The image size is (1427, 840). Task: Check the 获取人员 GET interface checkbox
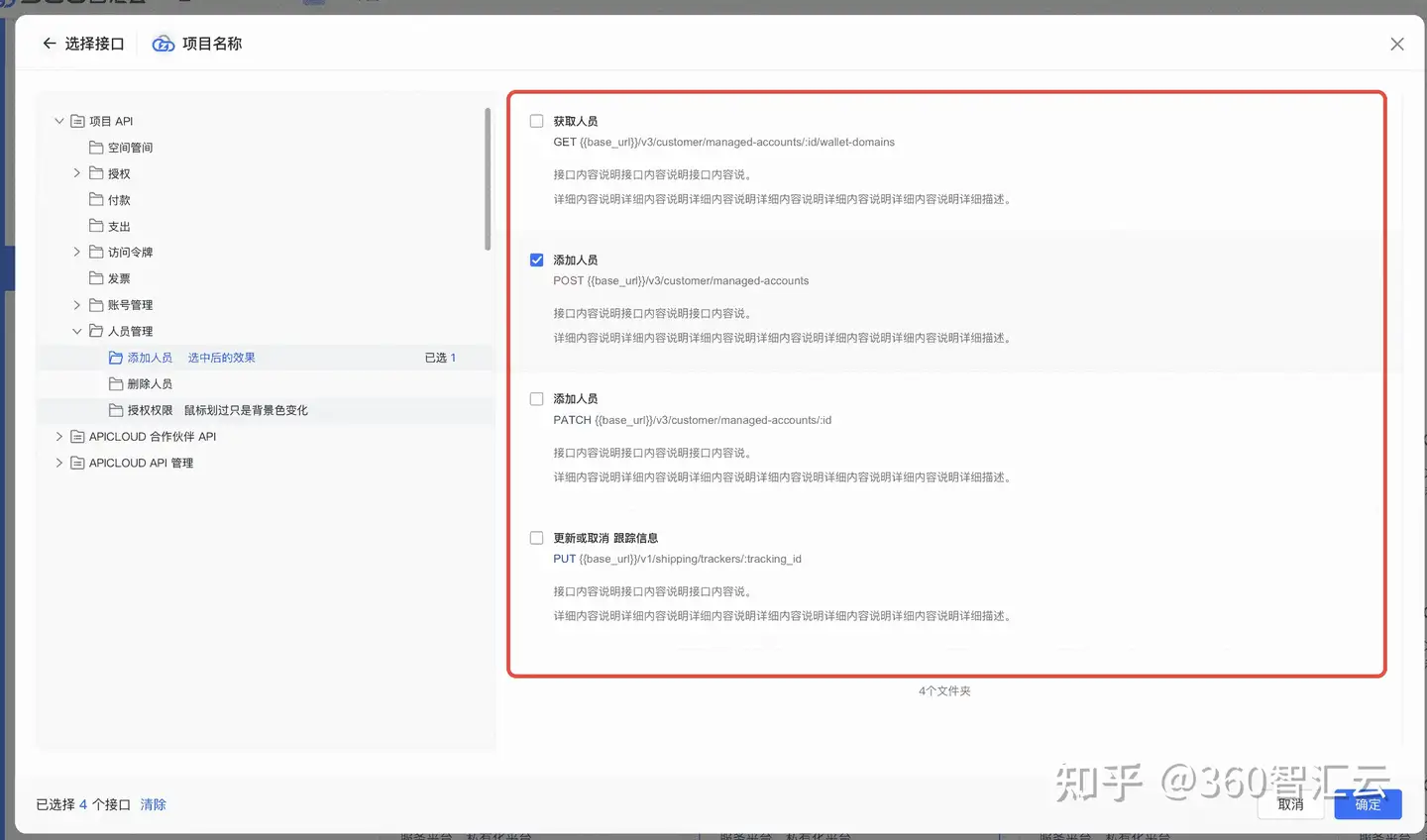[x=536, y=121]
